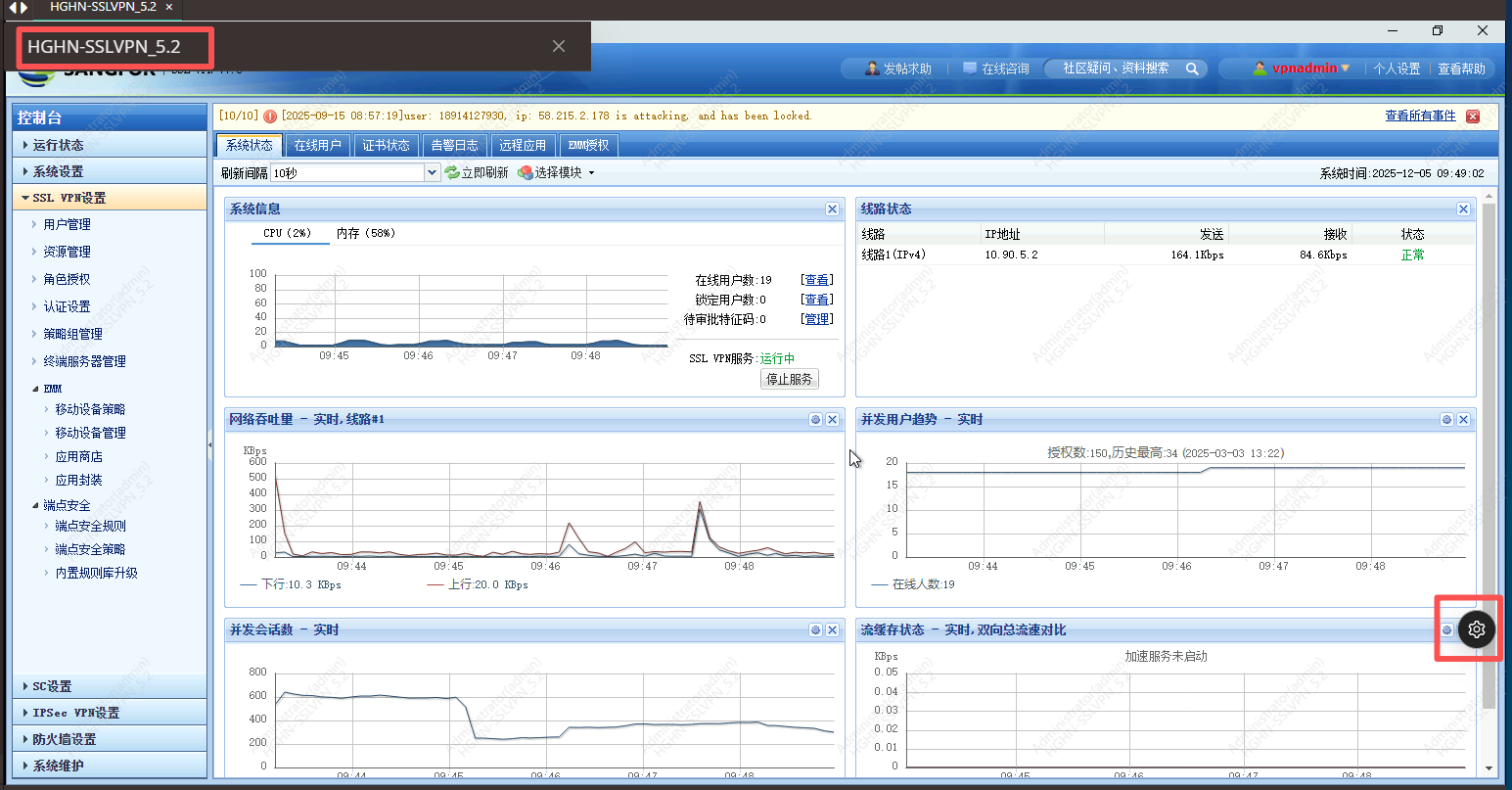Switch to the 告警日志 tab

[454, 145]
